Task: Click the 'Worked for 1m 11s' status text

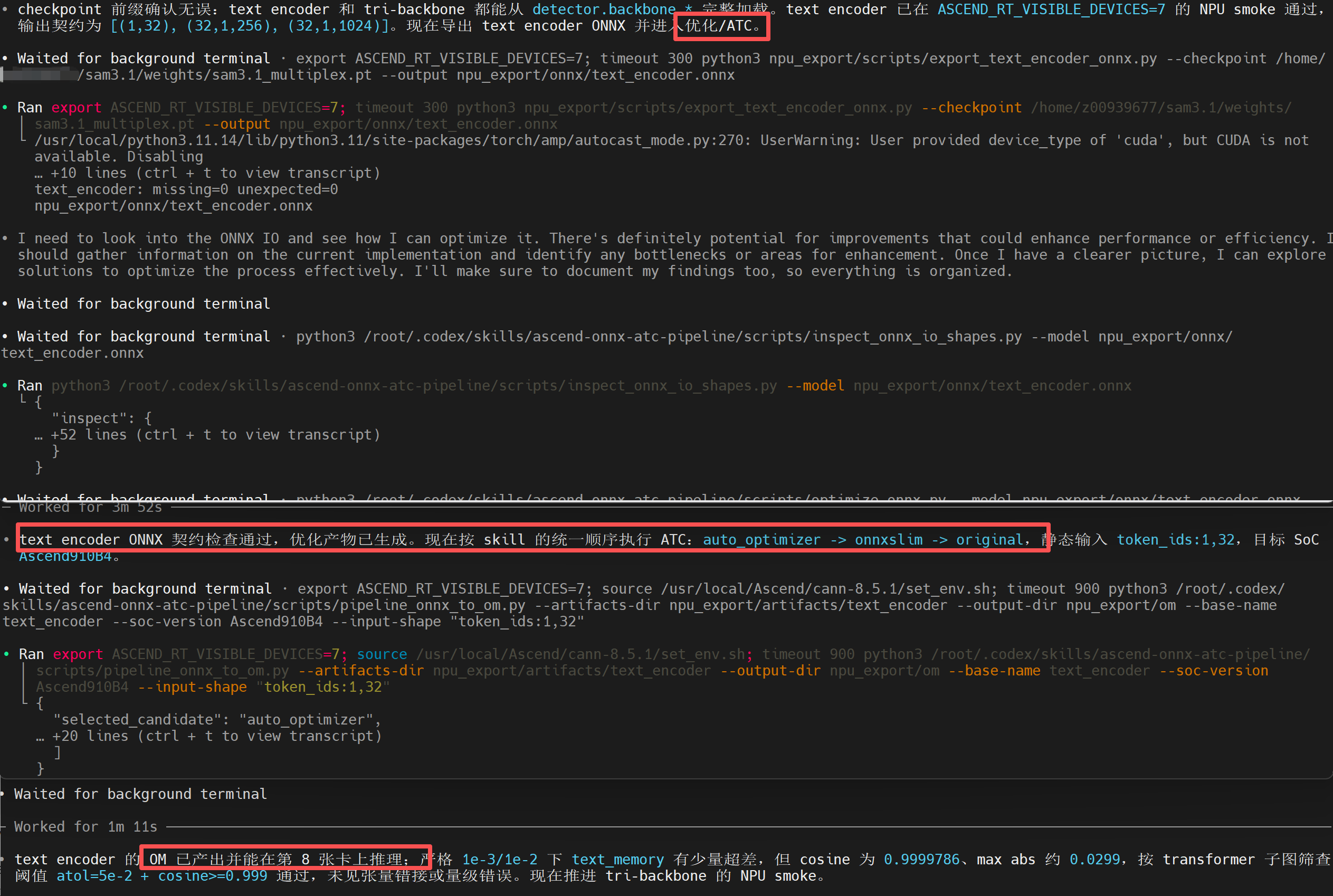Action: 85,826
